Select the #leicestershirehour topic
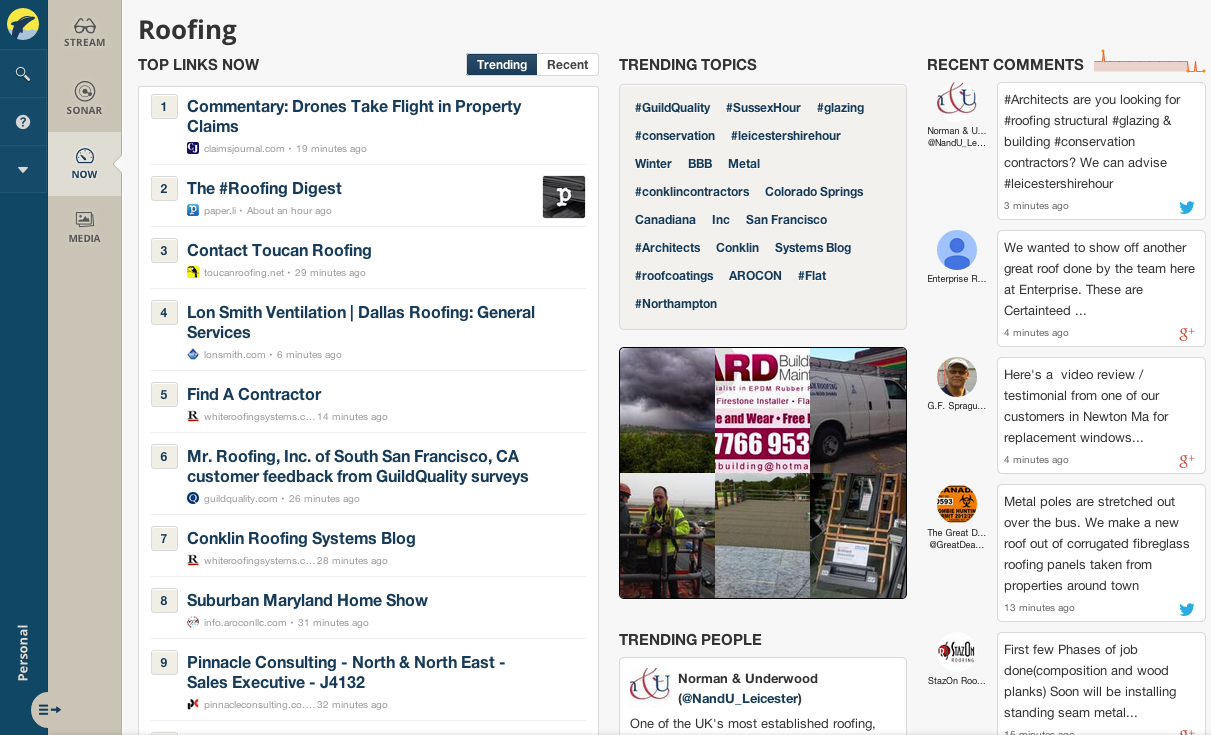Image resolution: width=1211 pixels, height=735 pixels. 786,136
